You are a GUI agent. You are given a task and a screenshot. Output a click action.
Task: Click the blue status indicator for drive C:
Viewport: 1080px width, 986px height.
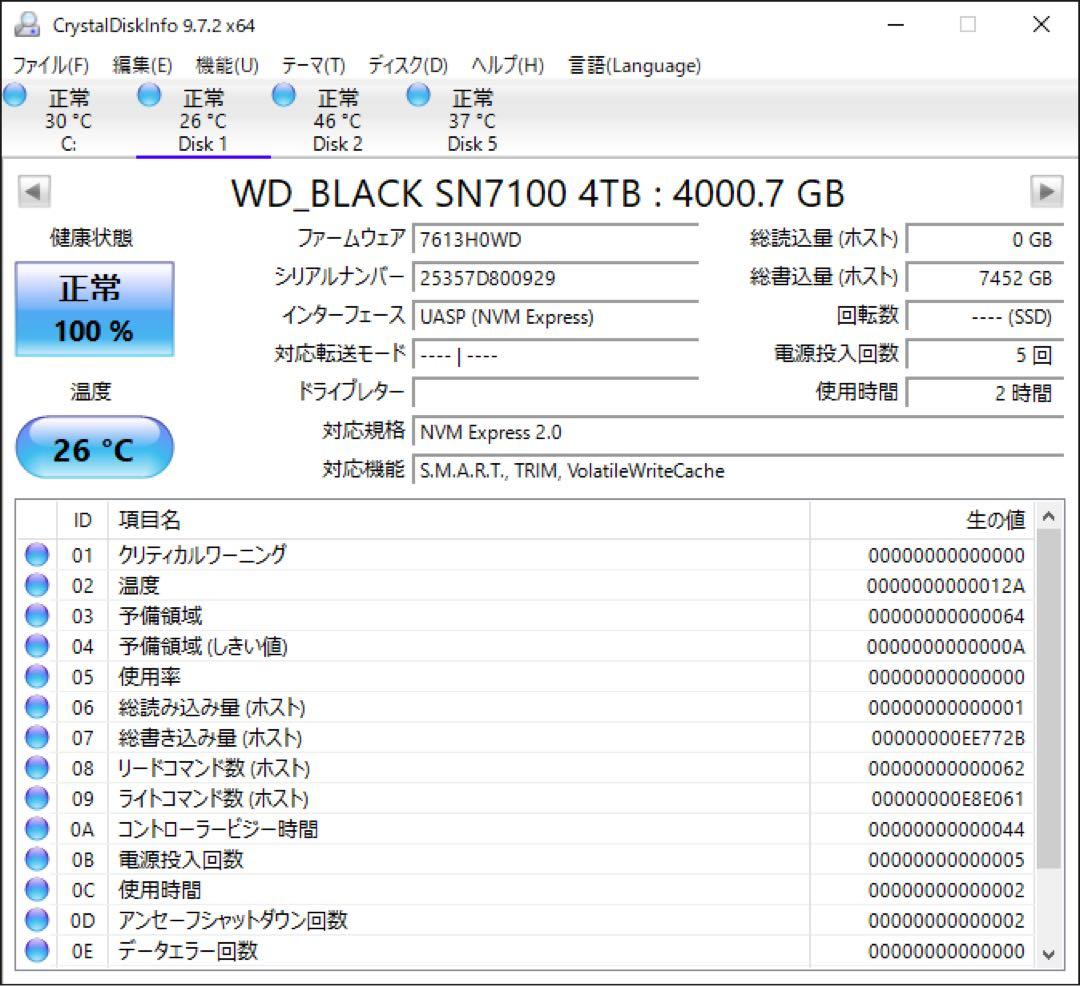(x=14, y=95)
